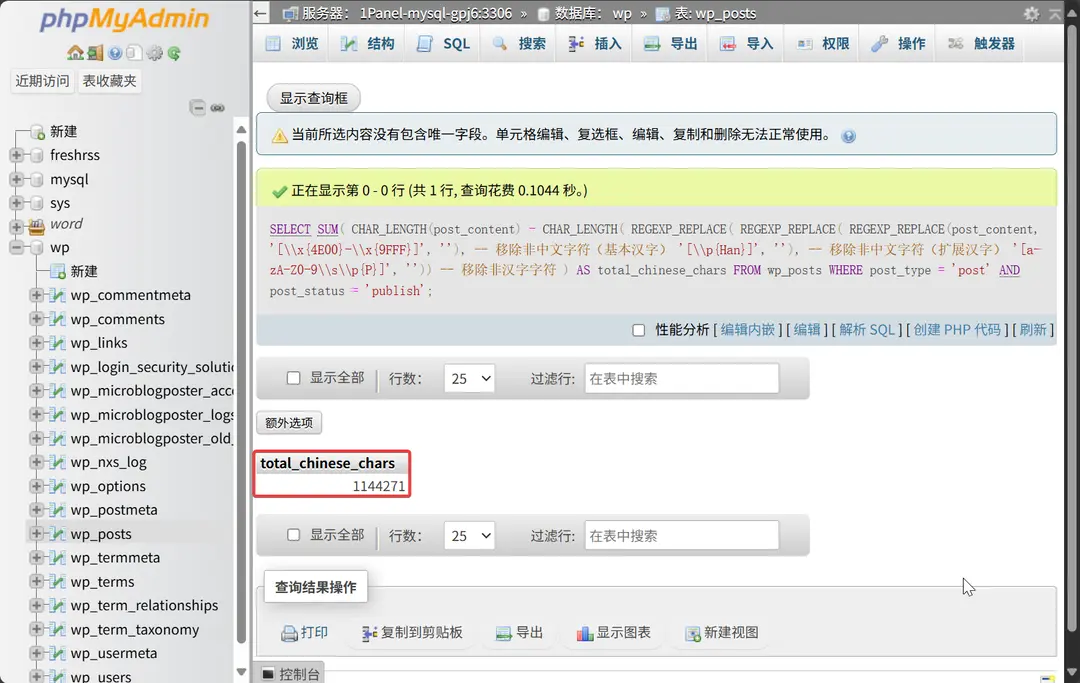Open the upper 行数 row count dropdown
1080x683 pixels.
point(469,378)
